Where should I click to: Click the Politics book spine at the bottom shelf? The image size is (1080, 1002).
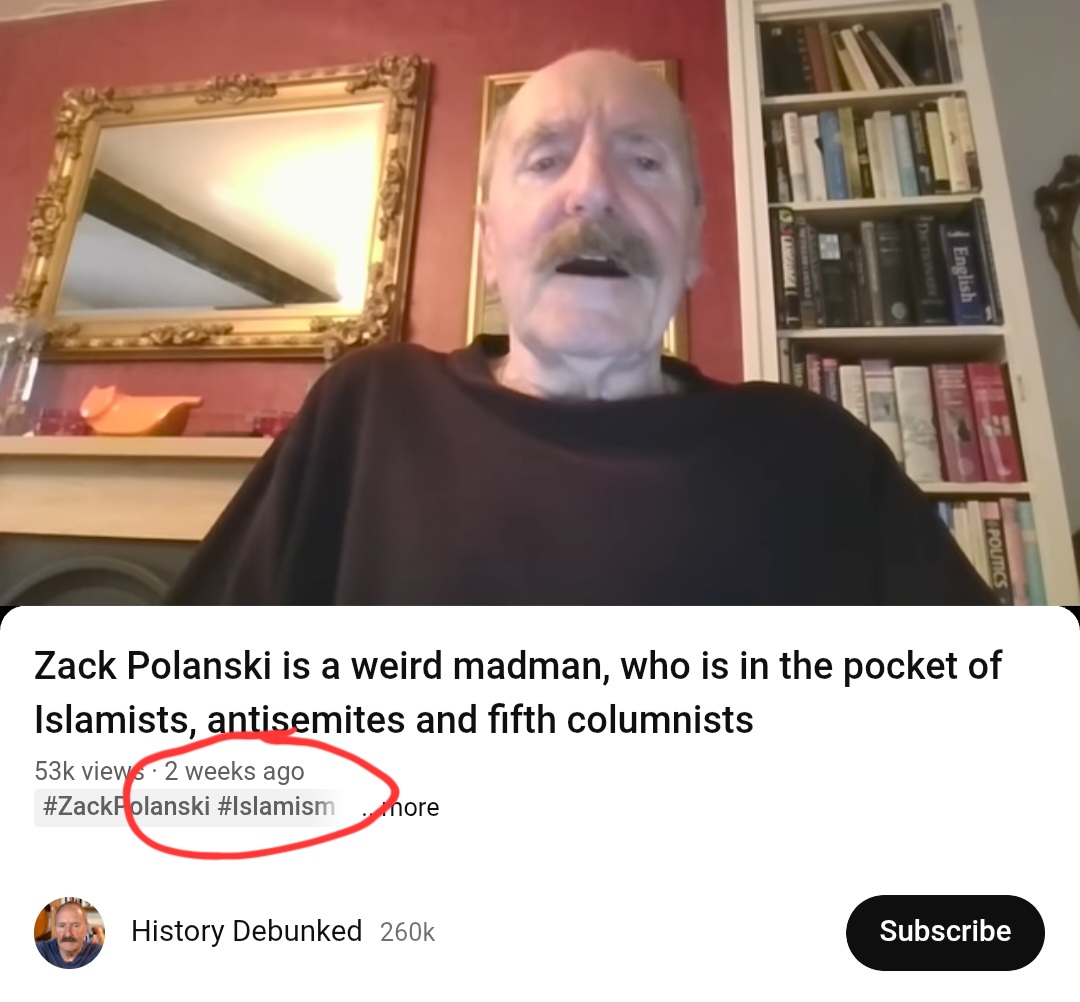(997, 558)
